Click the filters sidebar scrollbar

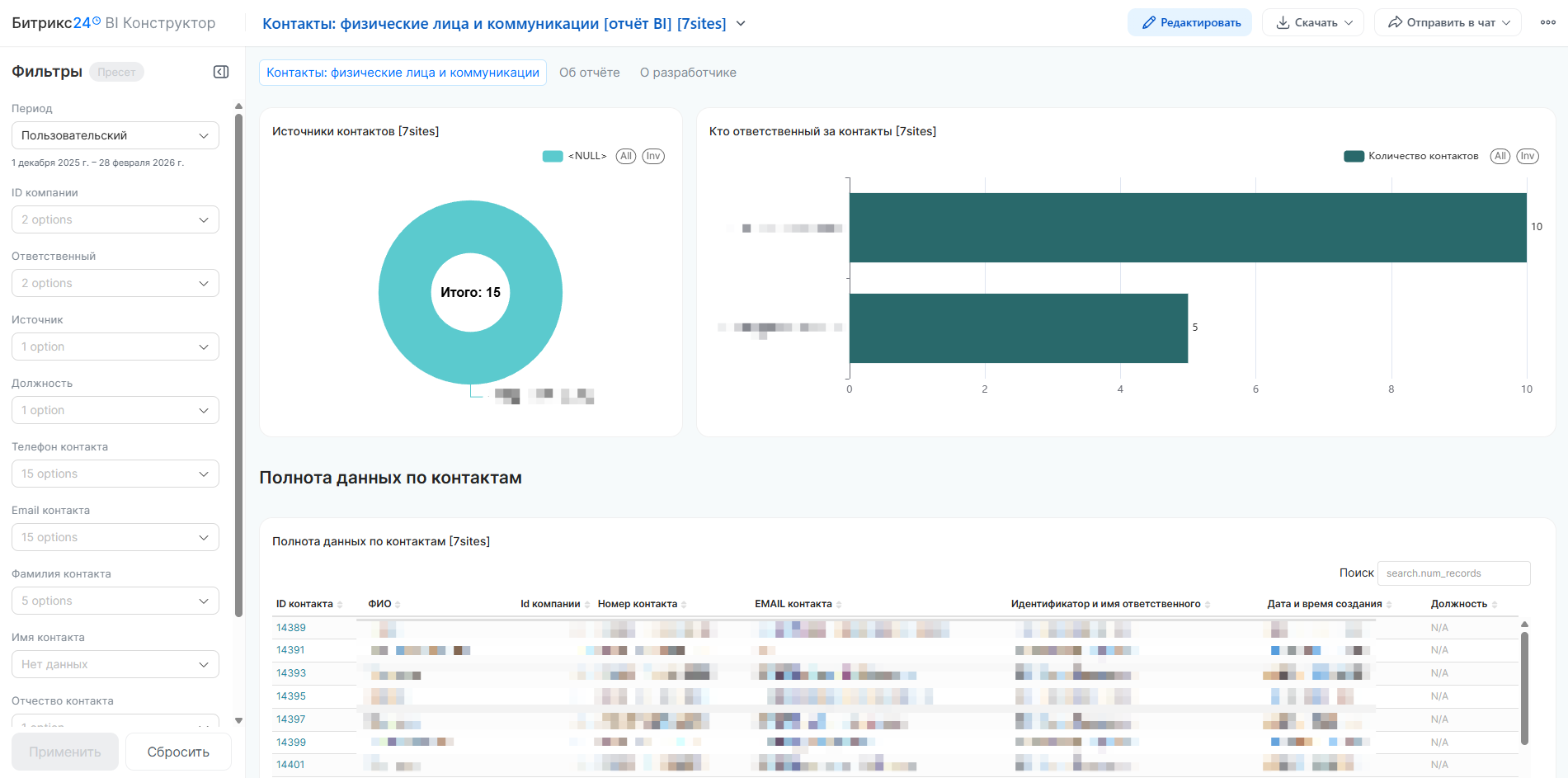[x=238, y=365]
